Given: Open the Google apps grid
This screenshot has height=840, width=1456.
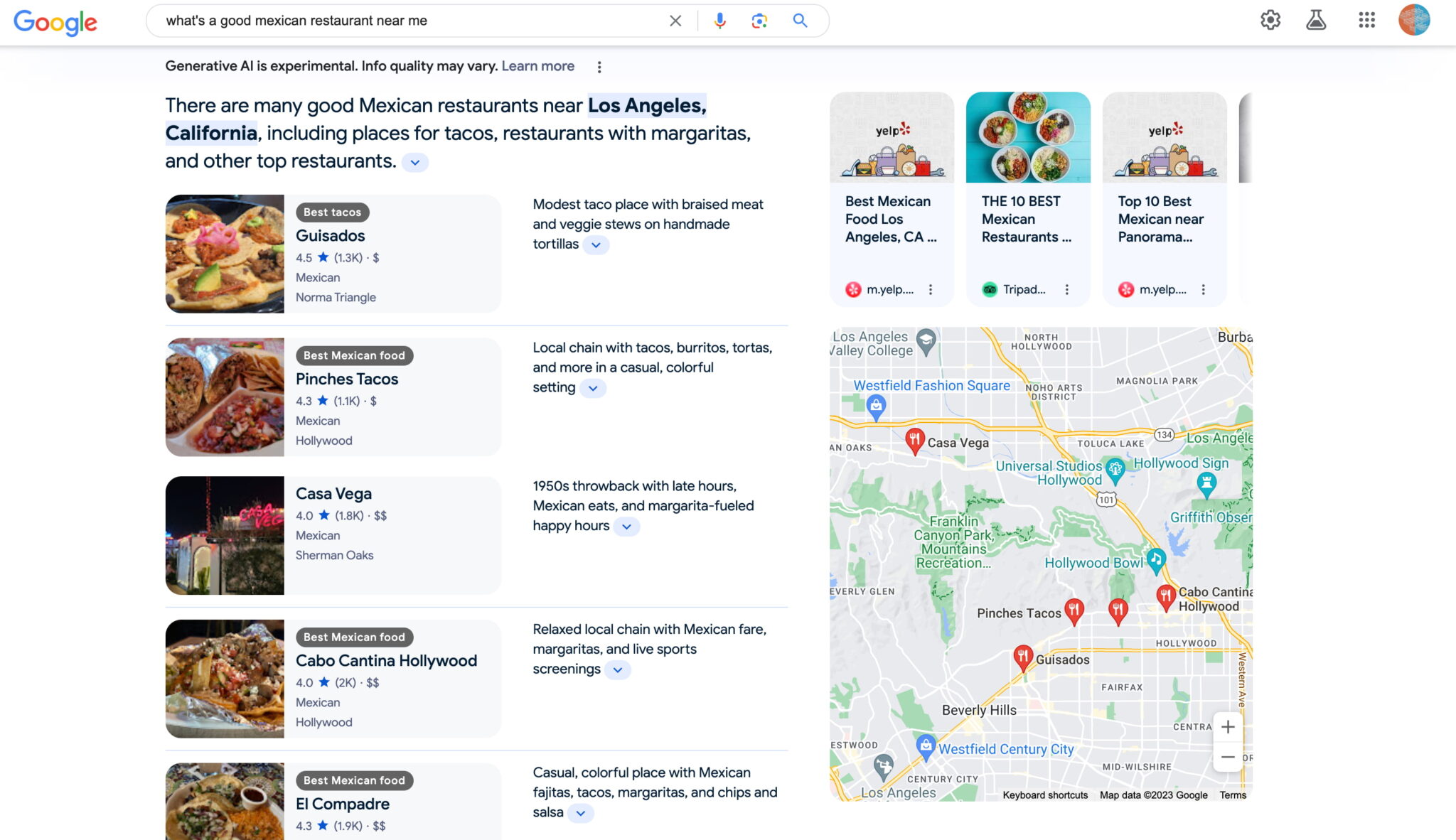Looking at the screenshot, I should (x=1366, y=21).
